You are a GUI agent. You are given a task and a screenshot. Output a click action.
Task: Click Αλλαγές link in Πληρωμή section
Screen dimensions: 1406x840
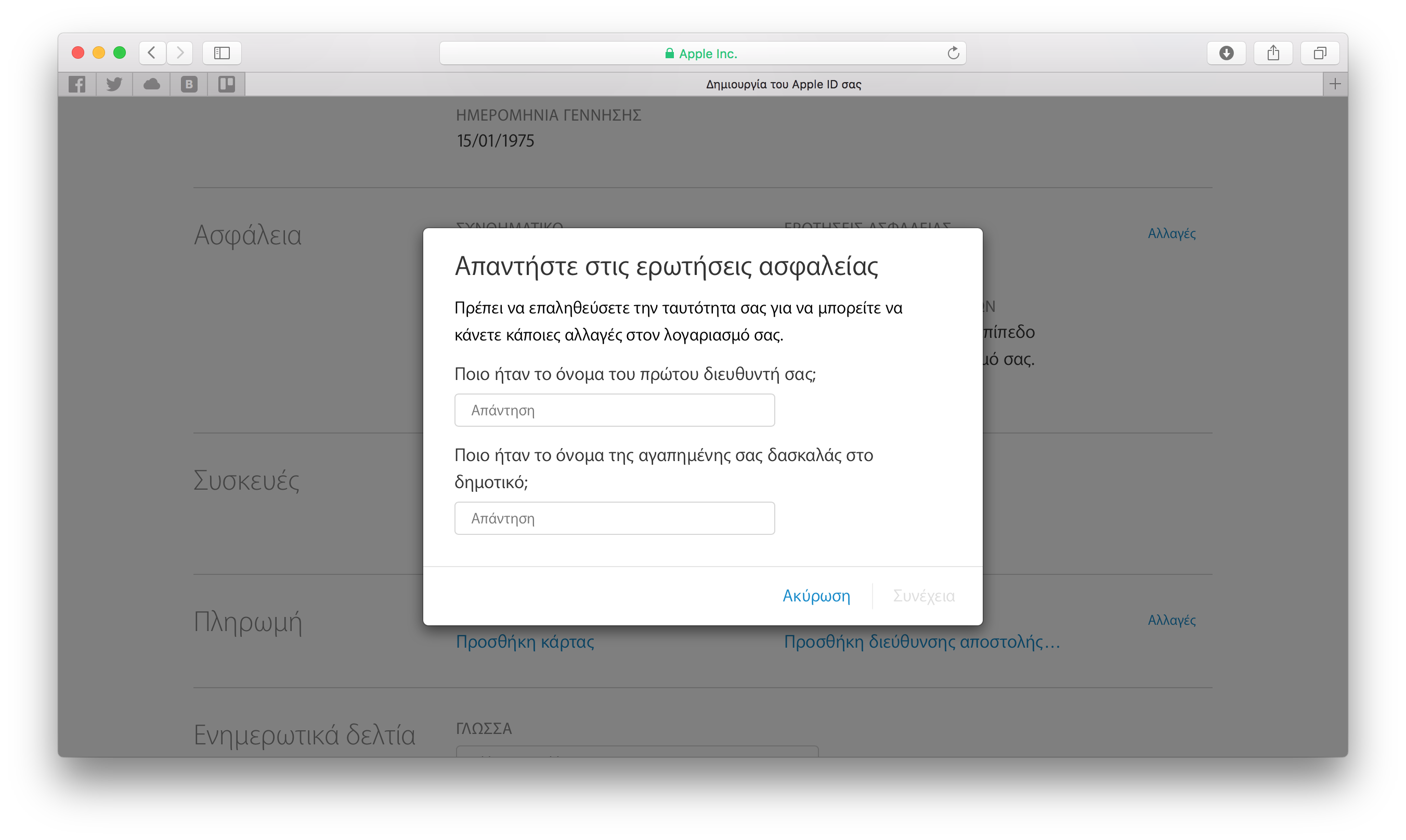[1171, 620]
